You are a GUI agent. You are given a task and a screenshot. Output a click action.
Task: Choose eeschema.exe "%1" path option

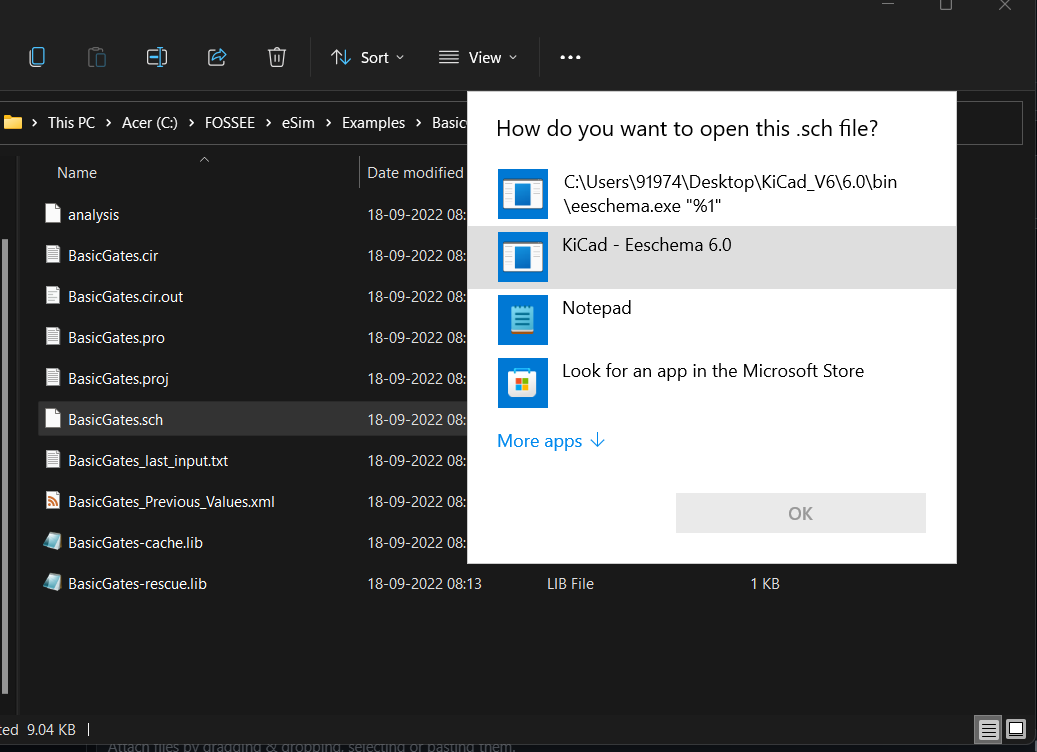(x=712, y=194)
